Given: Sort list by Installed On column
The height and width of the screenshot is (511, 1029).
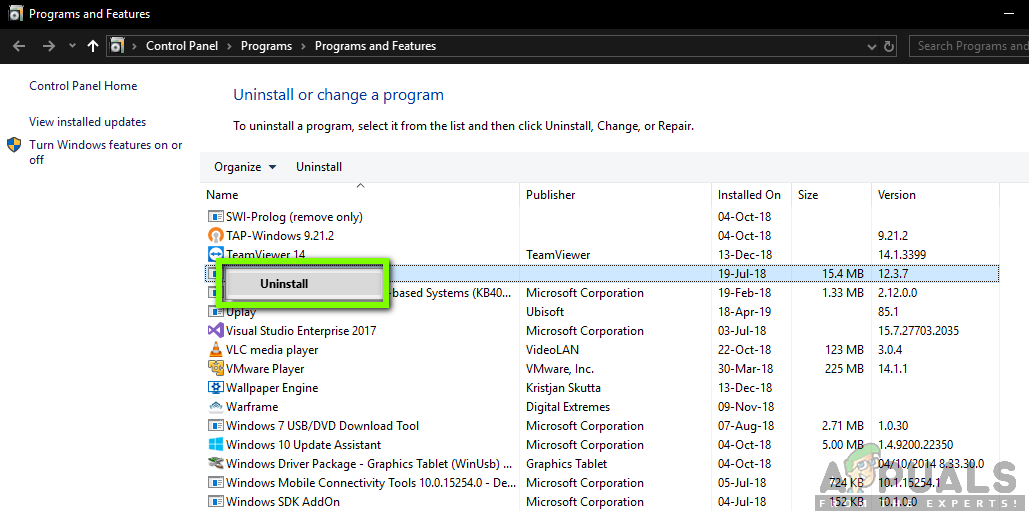Looking at the screenshot, I should click(x=749, y=195).
